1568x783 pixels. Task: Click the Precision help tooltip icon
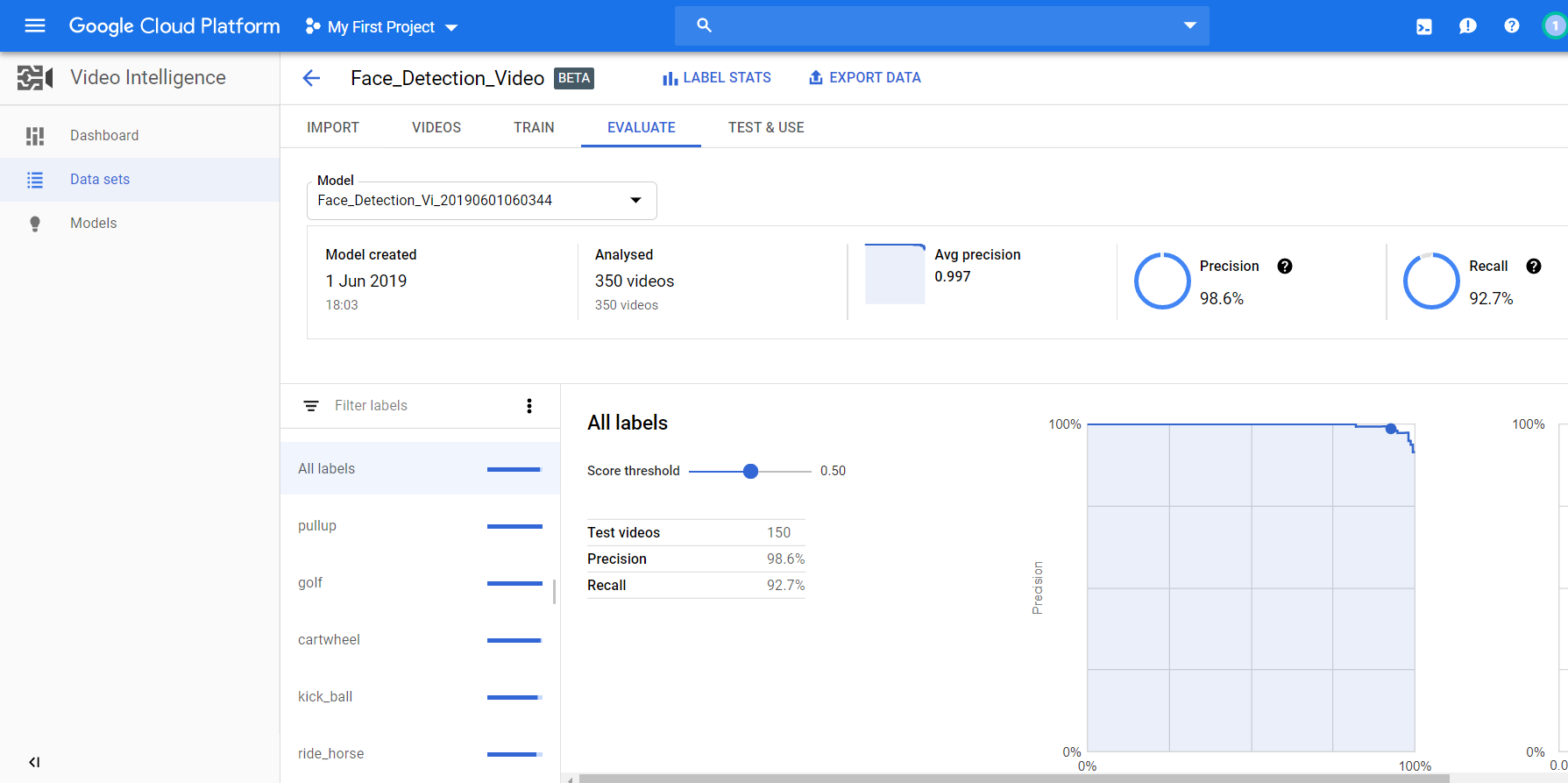[x=1285, y=267]
